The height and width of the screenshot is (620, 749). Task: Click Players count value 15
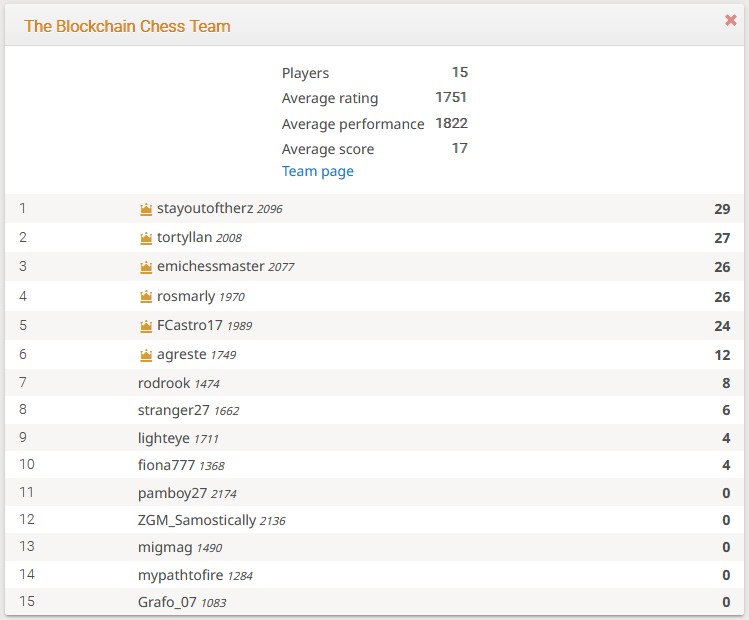click(x=460, y=72)
